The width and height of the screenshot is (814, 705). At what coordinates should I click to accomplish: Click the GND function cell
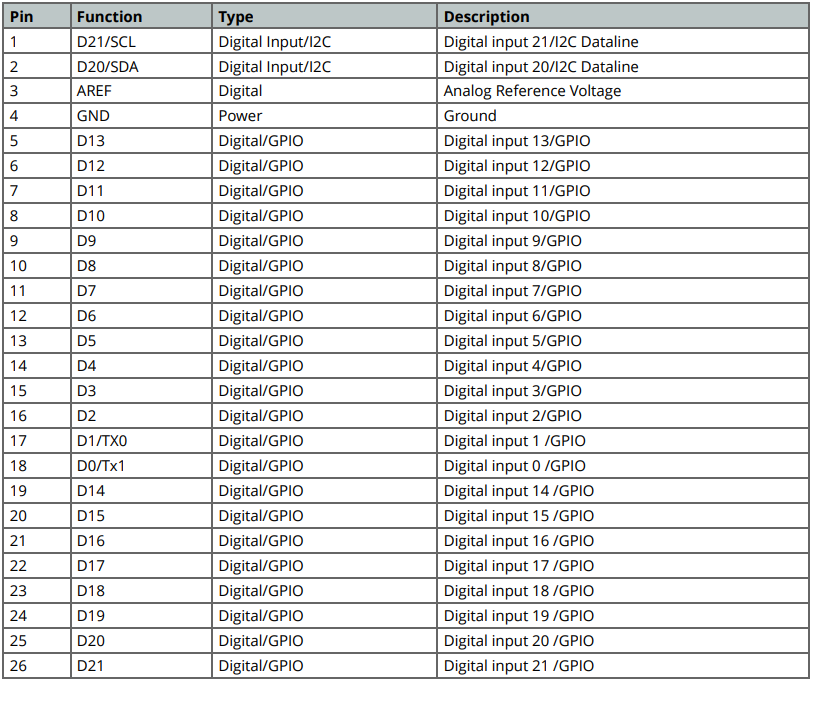(141, 116)
